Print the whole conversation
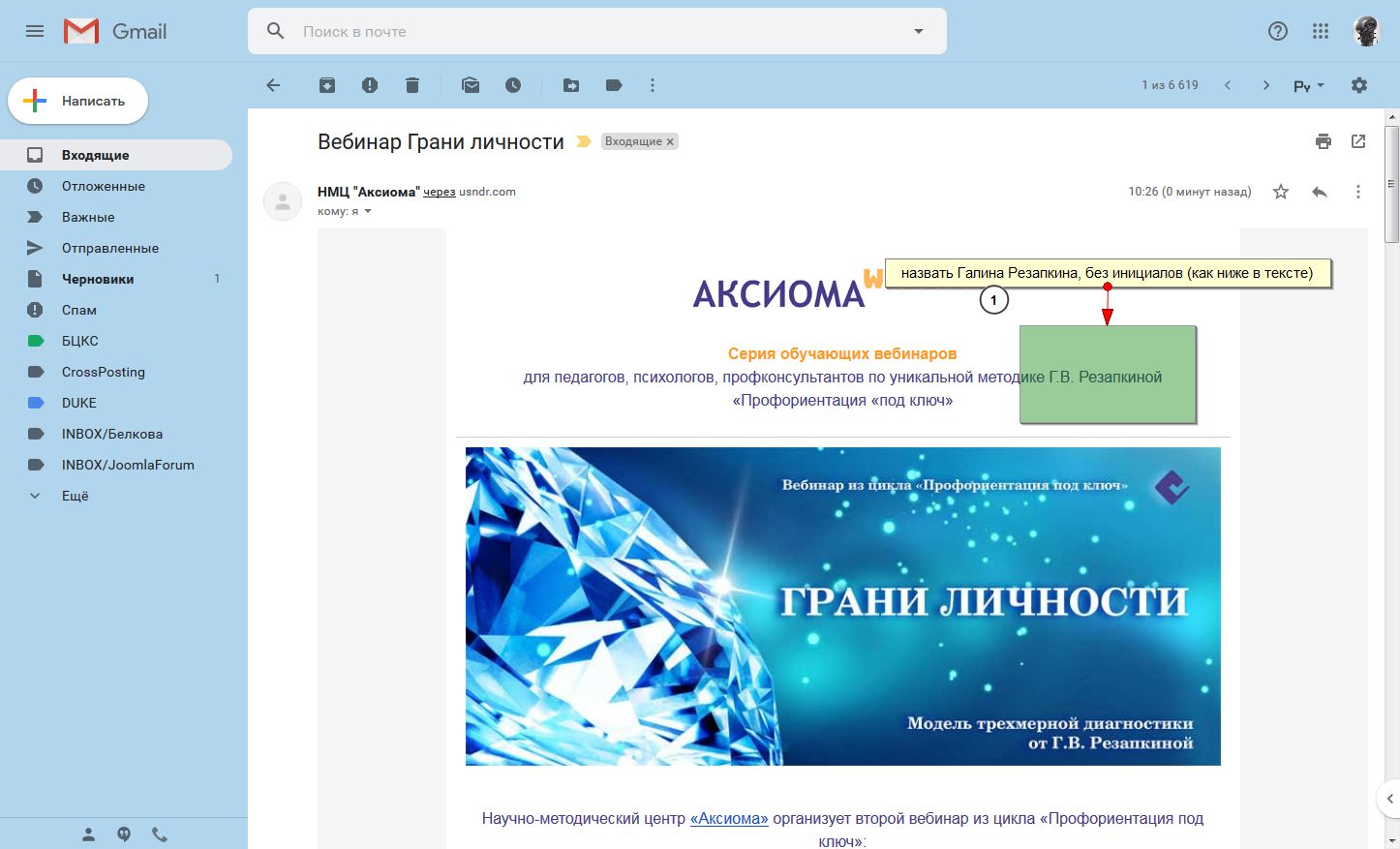The height and width of the screenshot is (849, 1400). coord(1324,141)
